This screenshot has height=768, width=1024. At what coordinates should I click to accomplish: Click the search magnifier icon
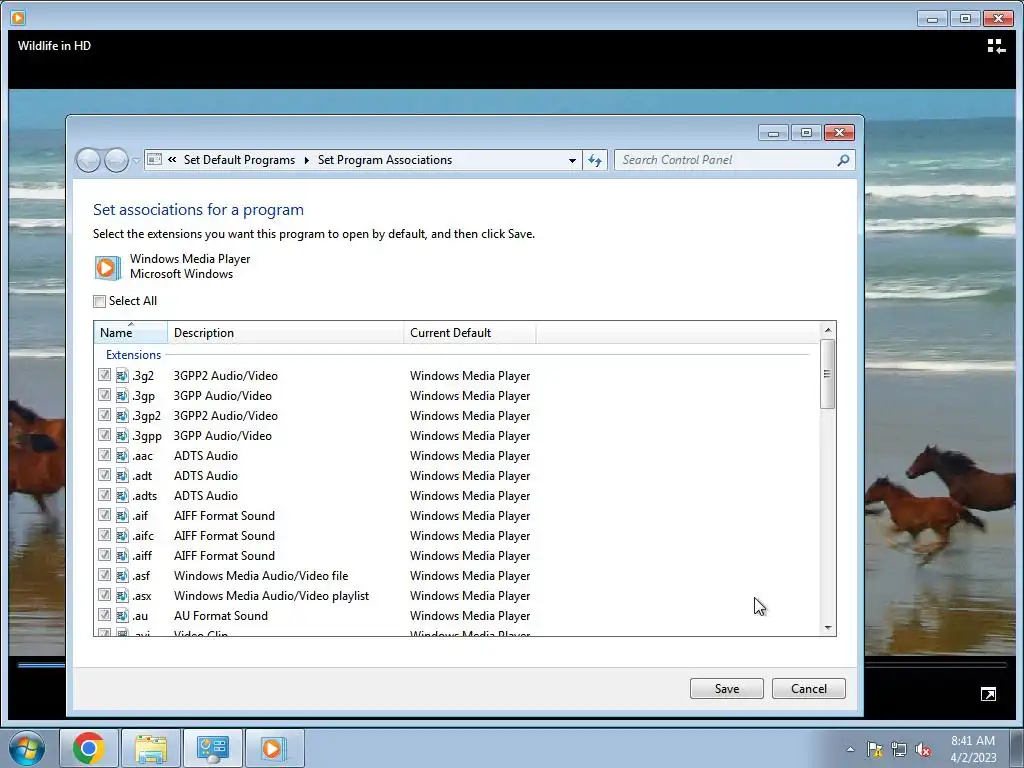click(843, 160)
